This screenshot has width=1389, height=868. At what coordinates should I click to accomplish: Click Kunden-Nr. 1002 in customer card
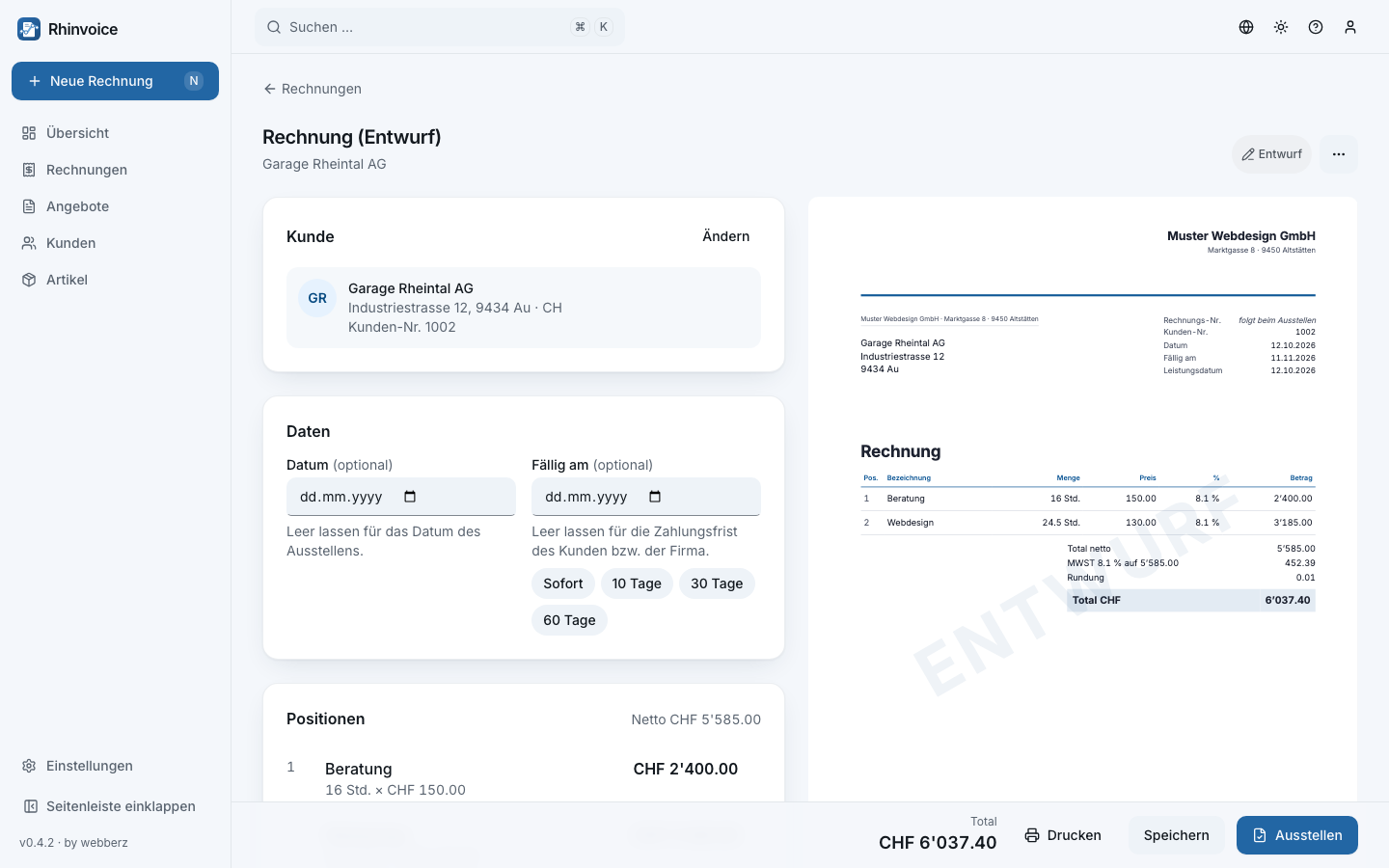coord(402,327)
